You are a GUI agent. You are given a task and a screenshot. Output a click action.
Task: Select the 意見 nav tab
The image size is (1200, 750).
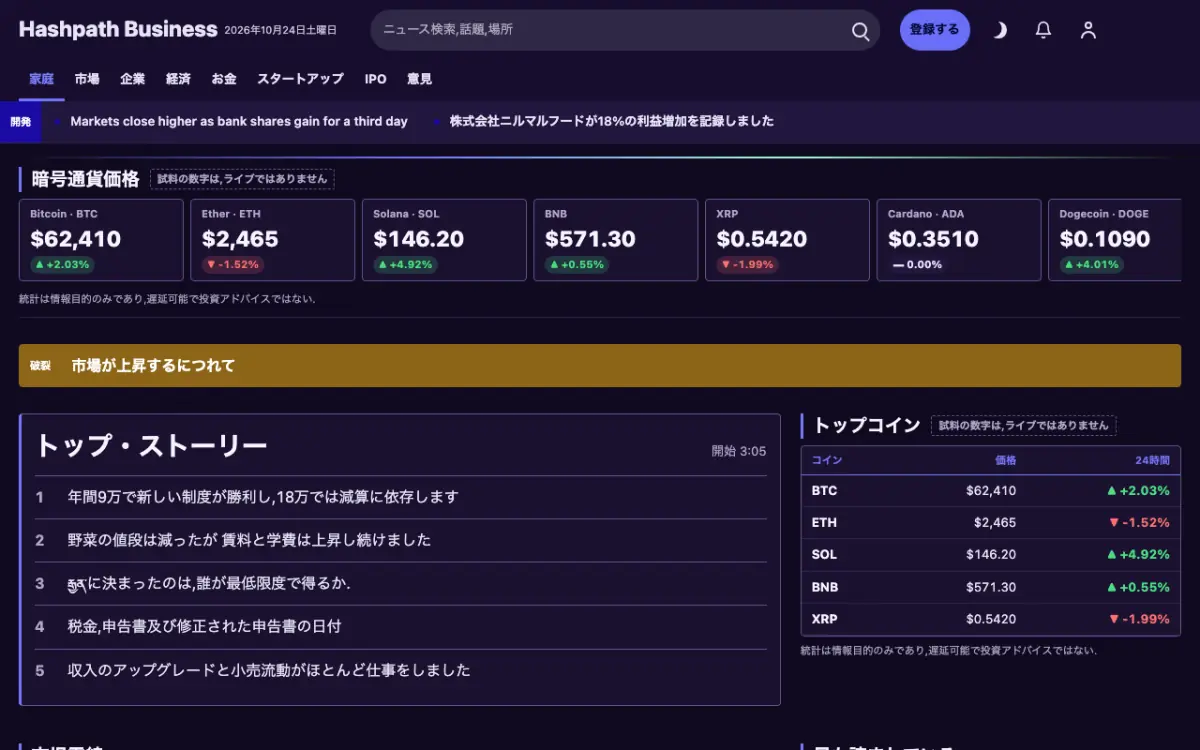click(420, 79)
